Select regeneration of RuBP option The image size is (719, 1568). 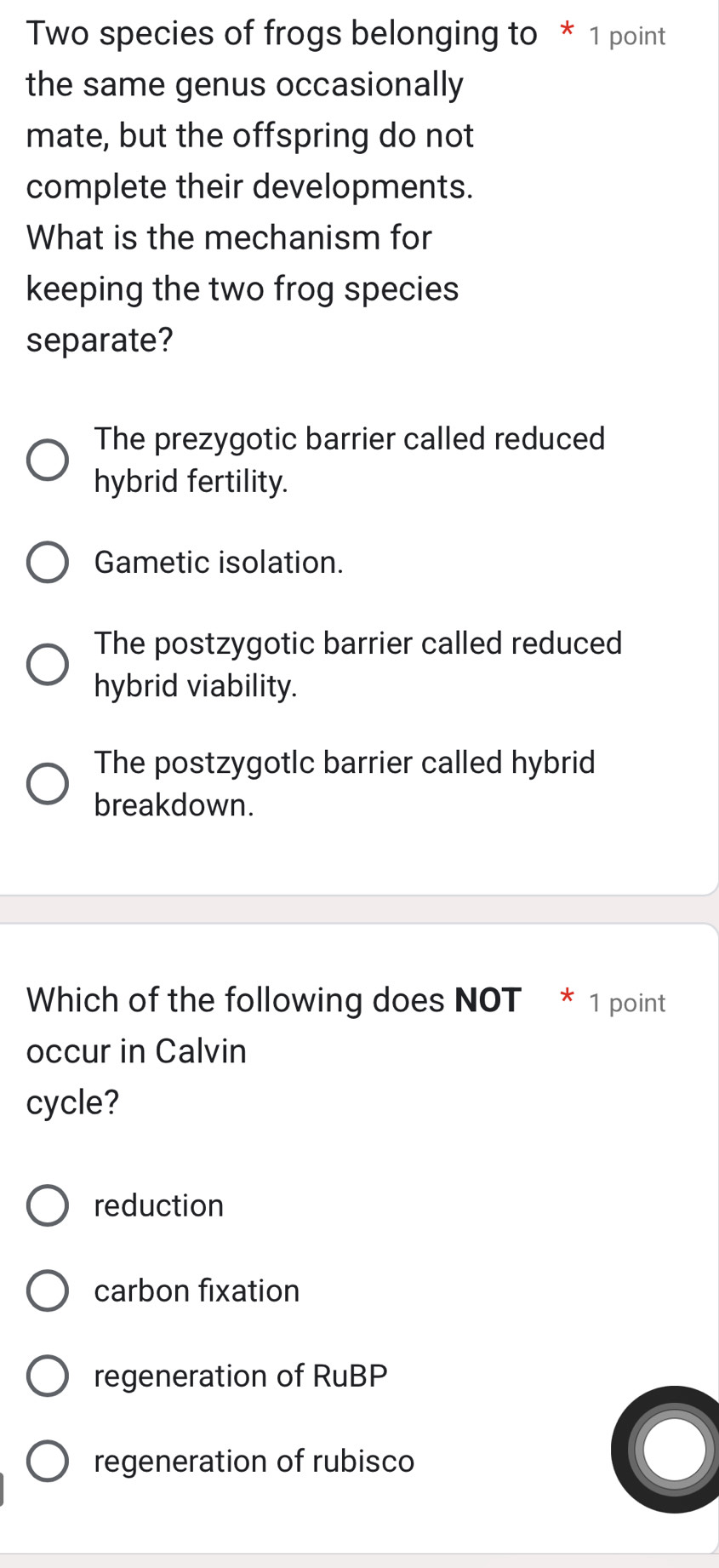tap(47, 1376)
